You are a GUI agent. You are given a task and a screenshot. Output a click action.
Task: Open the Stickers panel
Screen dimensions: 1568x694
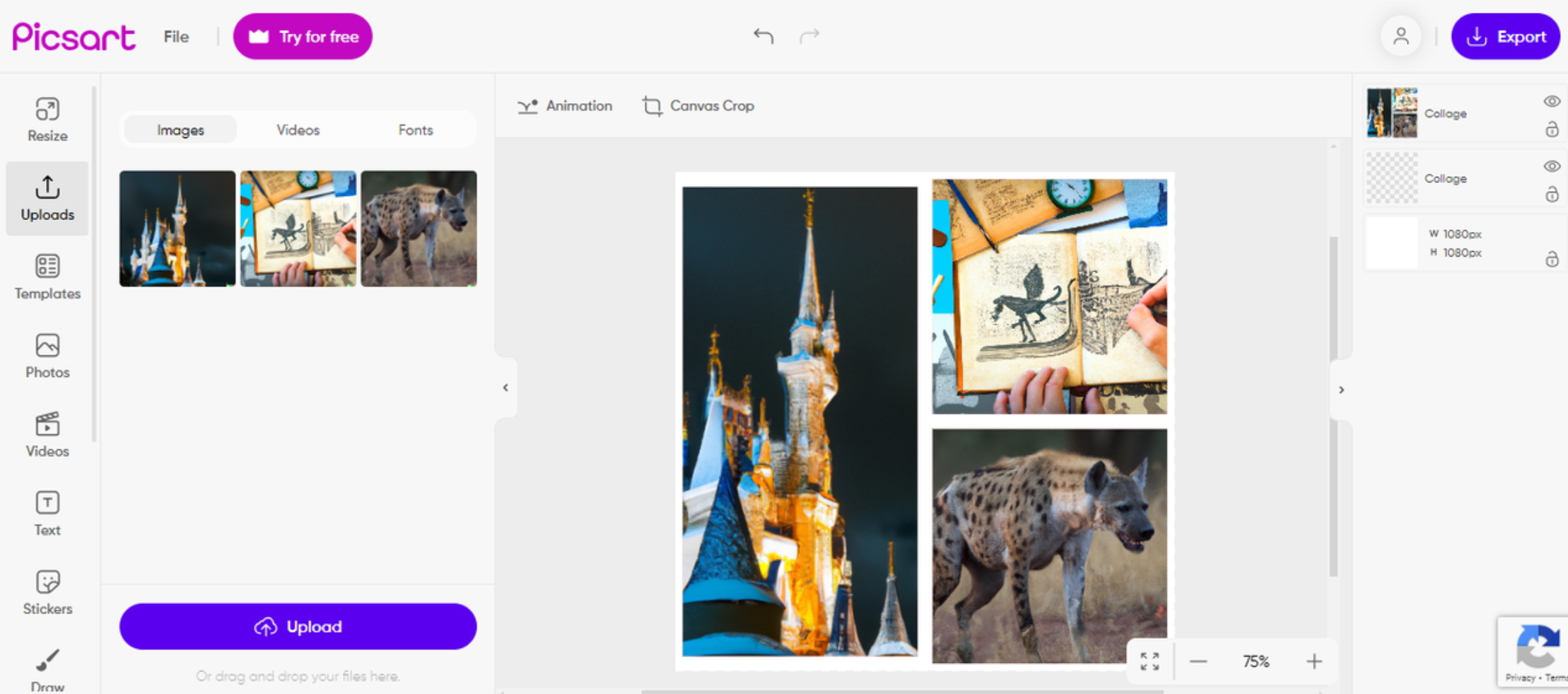click(47, 591)
